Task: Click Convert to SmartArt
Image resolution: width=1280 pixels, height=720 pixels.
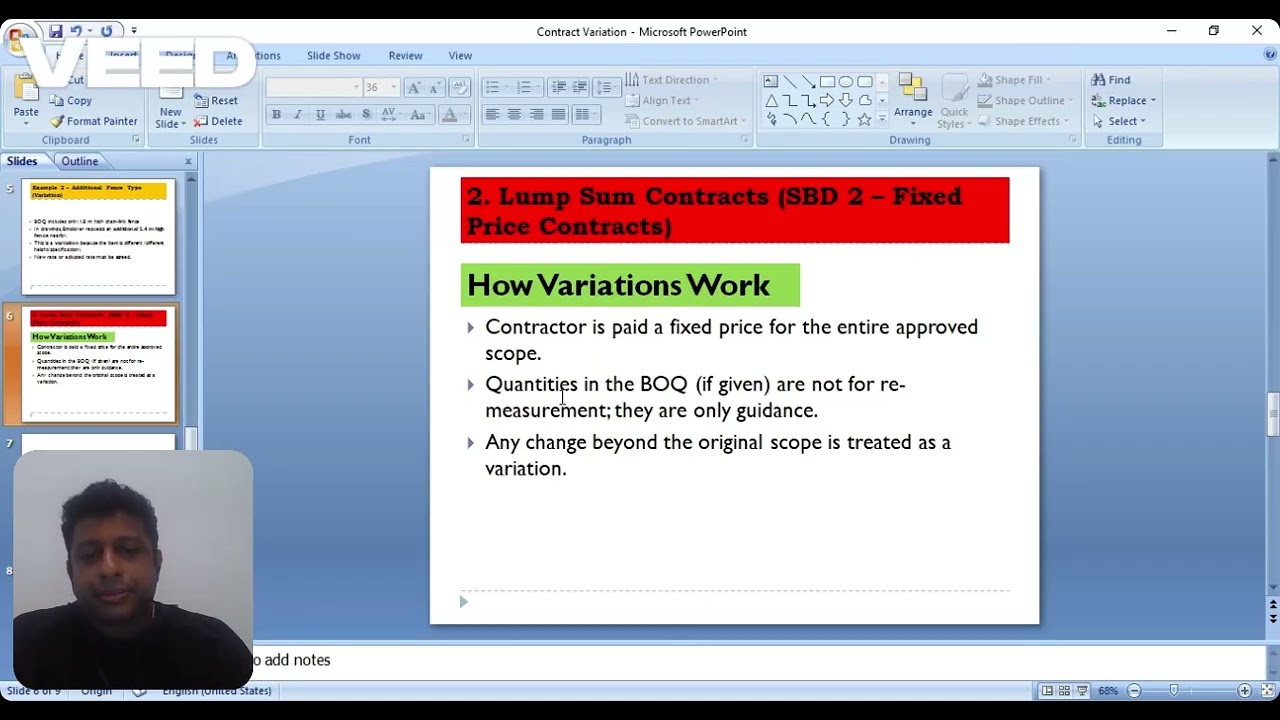Action: (x=686, y=121)
